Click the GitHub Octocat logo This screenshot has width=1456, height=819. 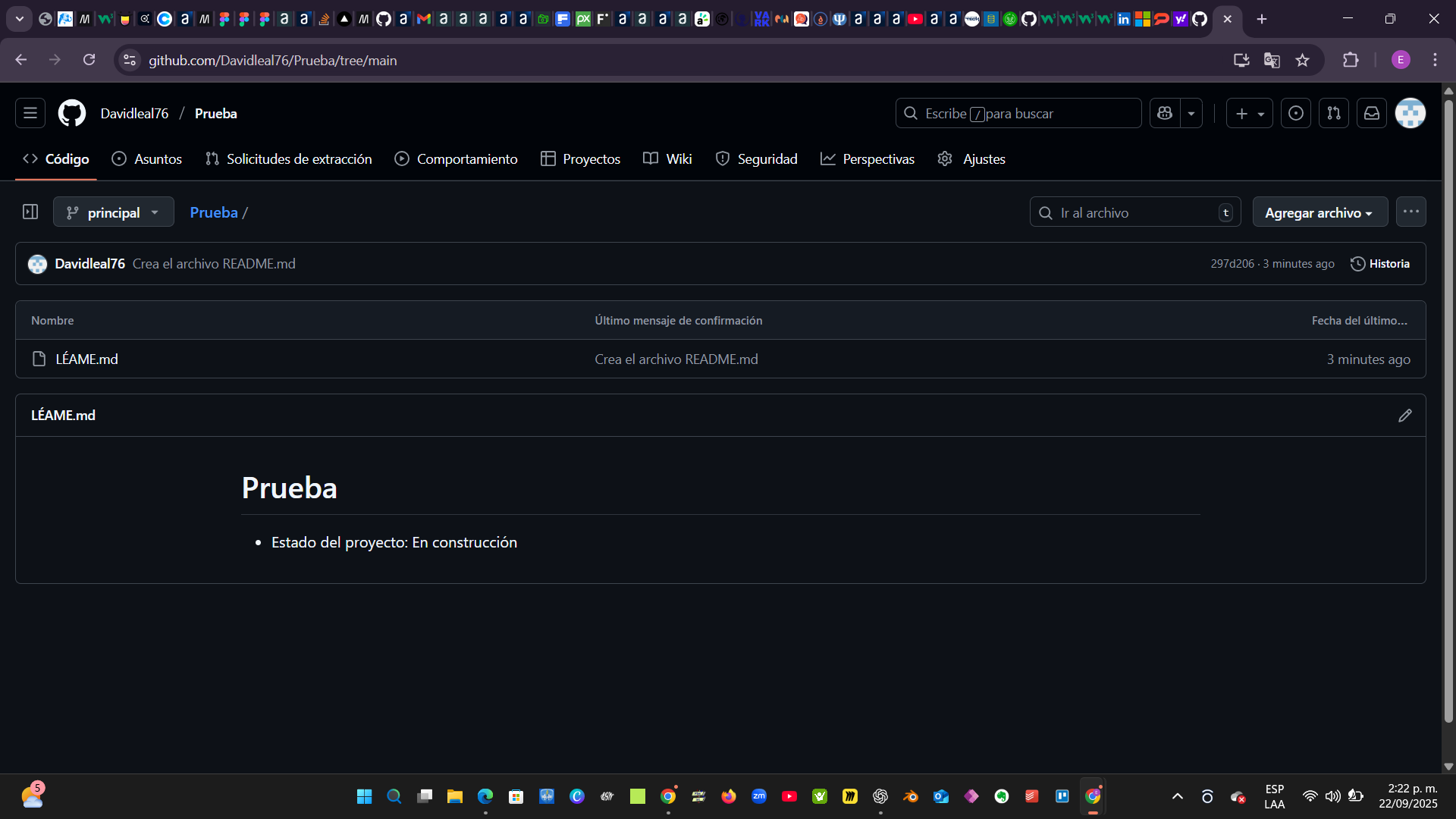72,113
